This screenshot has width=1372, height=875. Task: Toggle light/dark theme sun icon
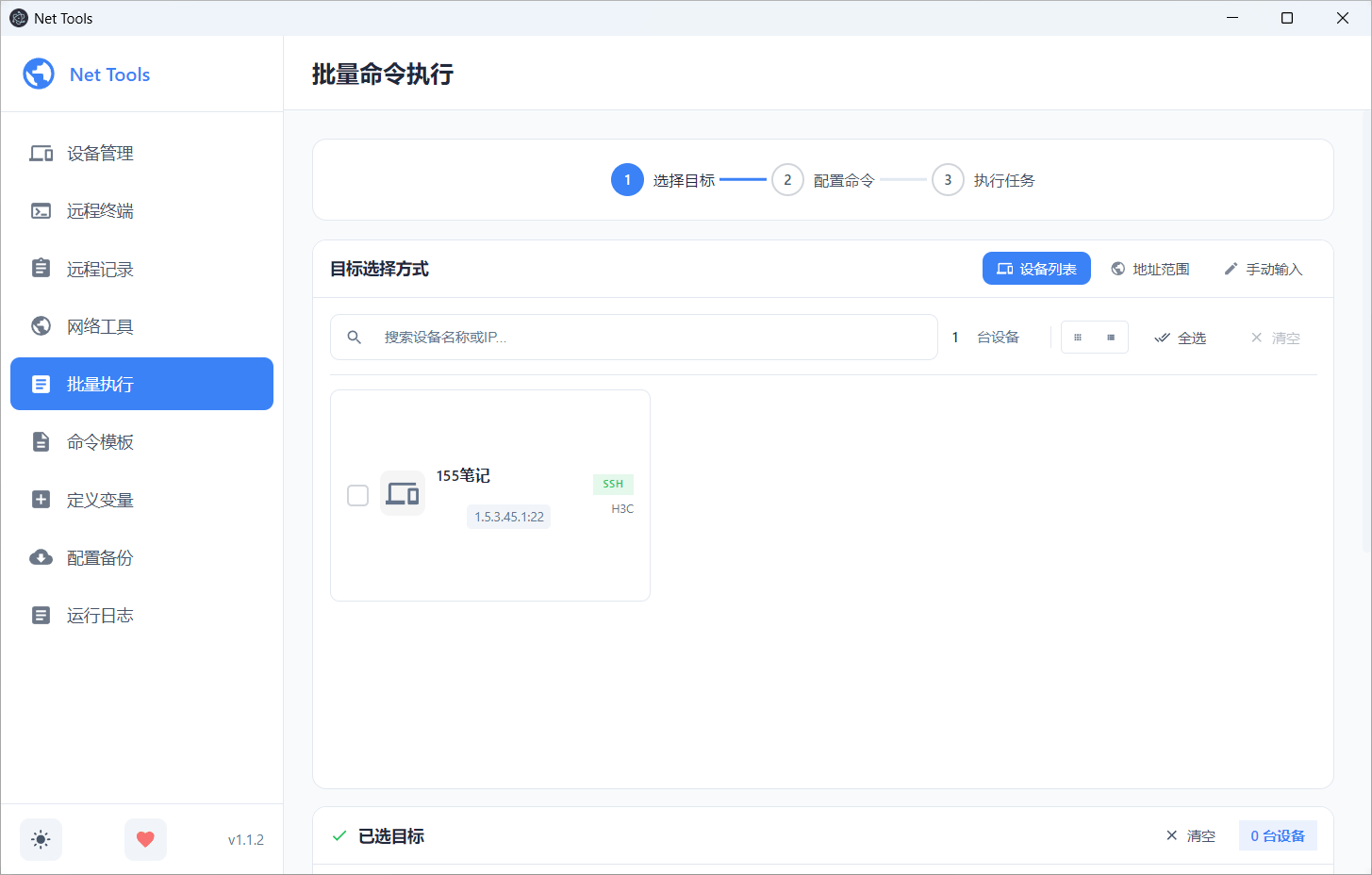pos(41,839)
